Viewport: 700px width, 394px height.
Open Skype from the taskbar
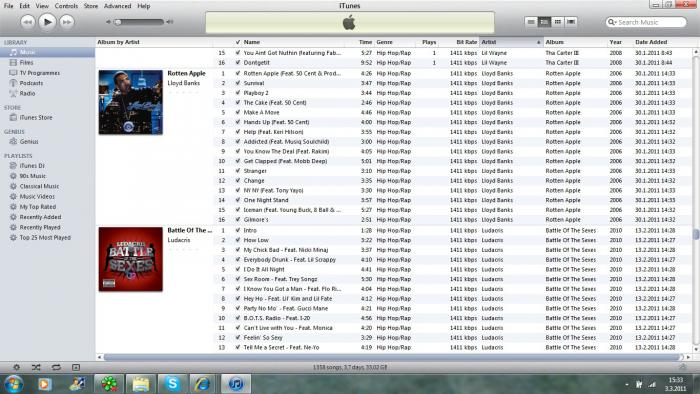[x=172, y=384]
